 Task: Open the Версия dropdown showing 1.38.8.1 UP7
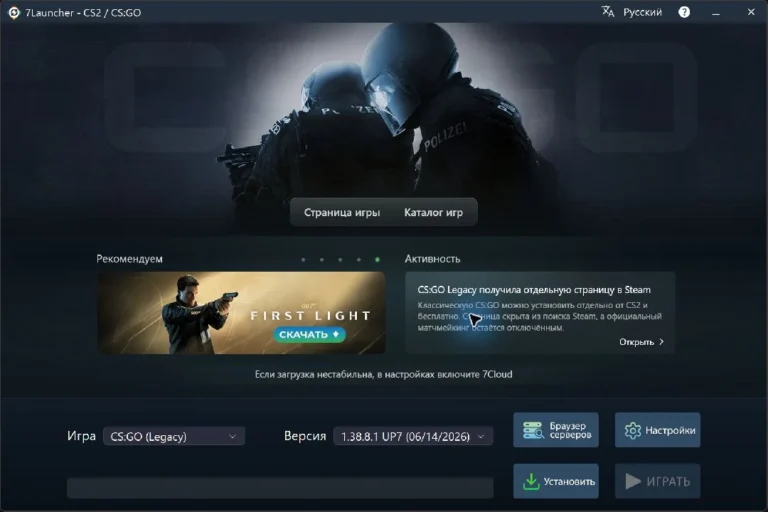point(413,436)
